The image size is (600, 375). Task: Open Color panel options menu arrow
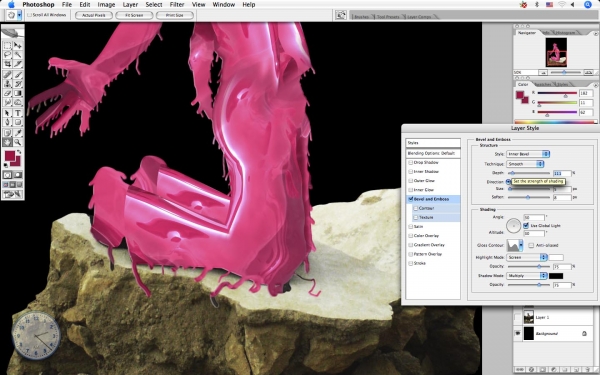(x=595, y=85)
